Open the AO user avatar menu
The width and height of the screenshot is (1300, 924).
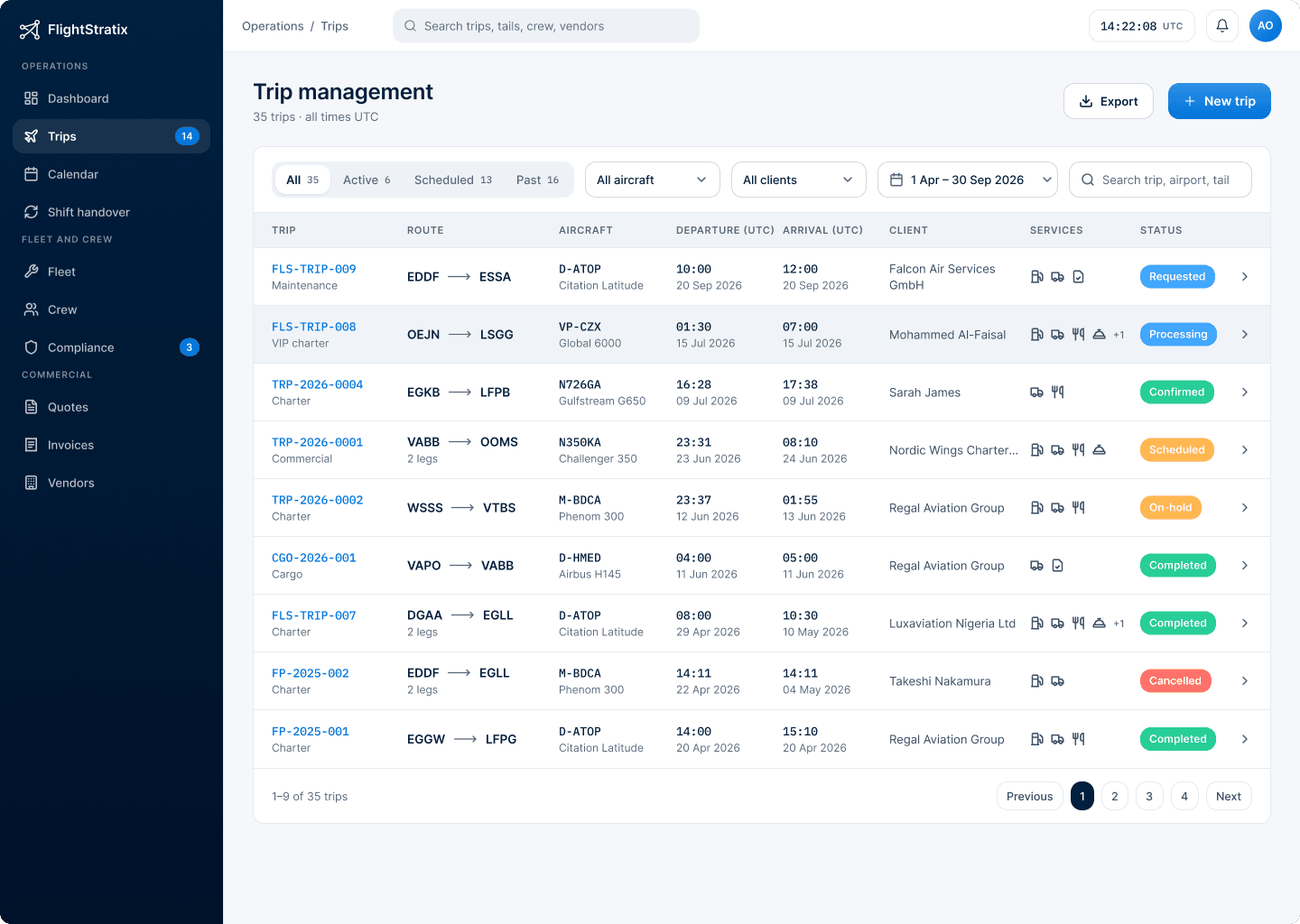tap(1266, 26)
